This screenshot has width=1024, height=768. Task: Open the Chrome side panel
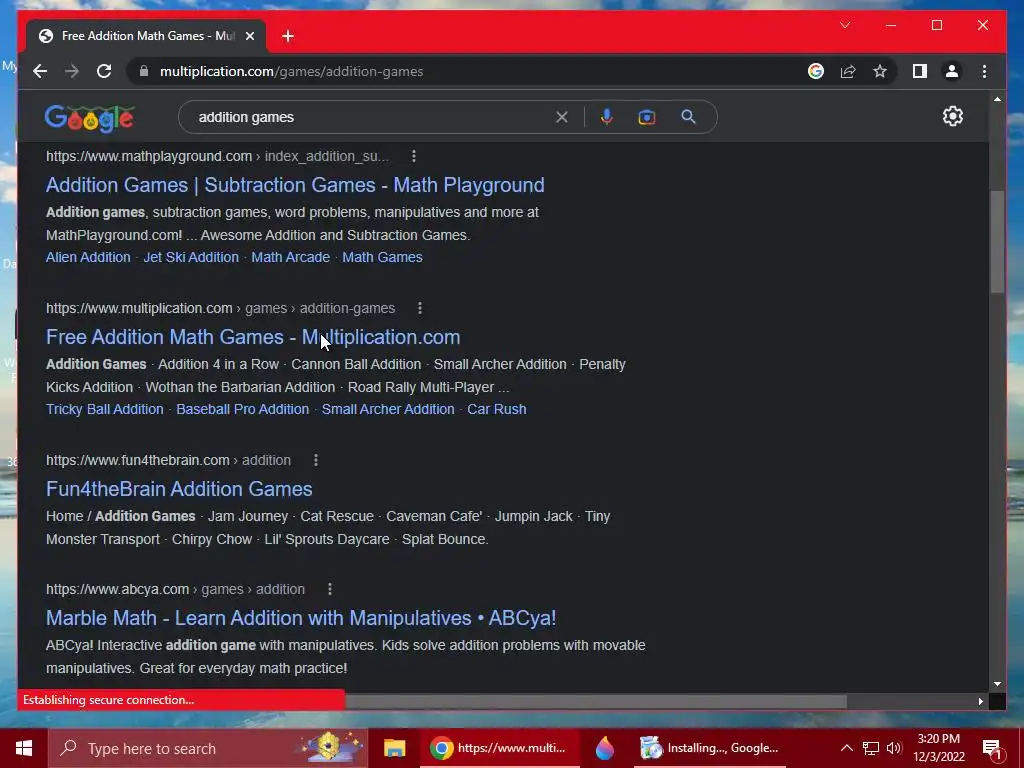920,71
